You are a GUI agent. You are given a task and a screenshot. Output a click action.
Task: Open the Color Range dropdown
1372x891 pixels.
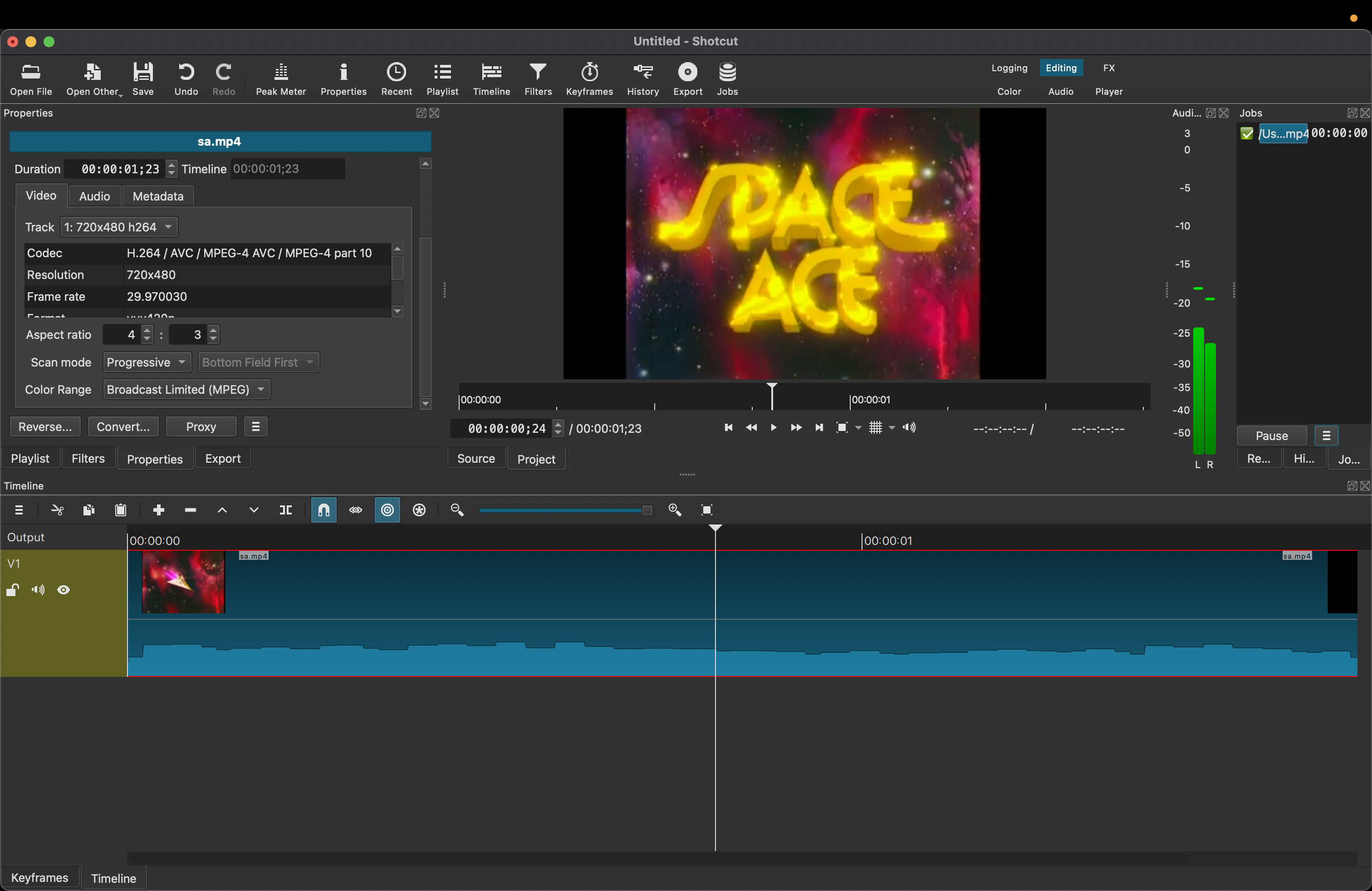[186, 390]
